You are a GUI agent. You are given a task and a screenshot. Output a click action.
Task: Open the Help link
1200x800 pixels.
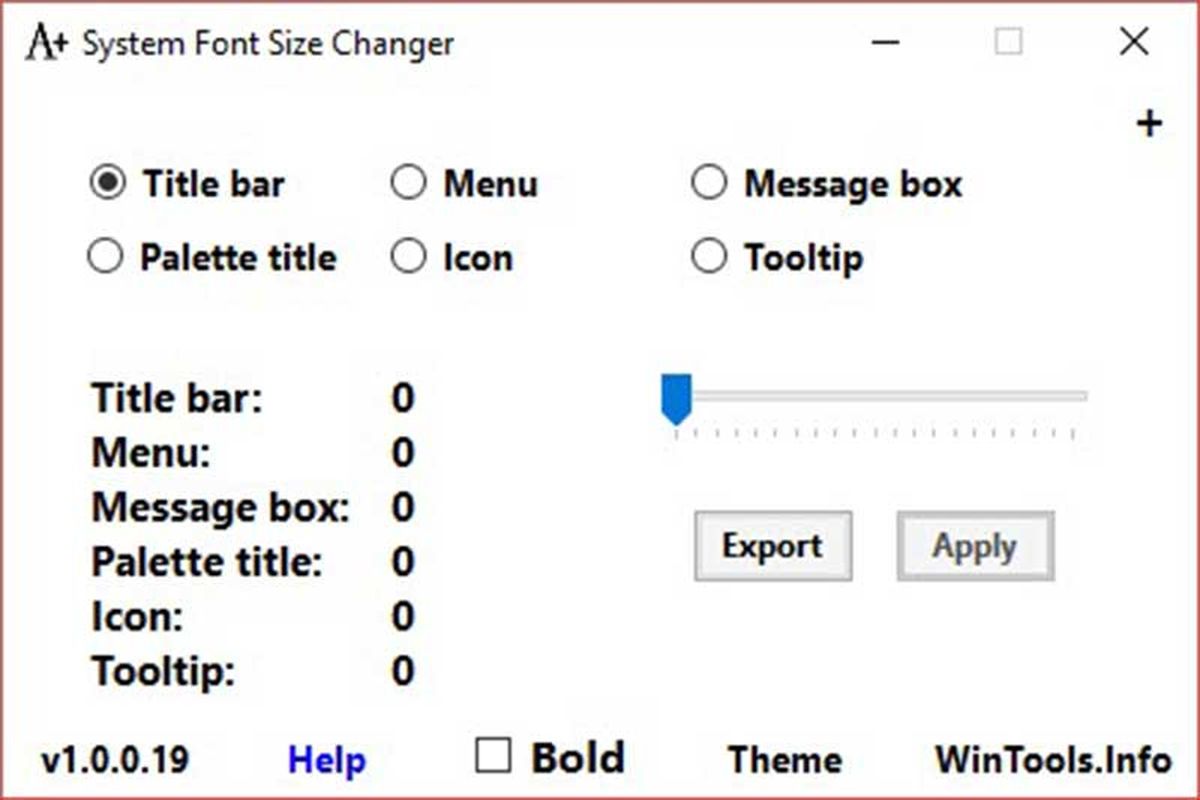pos(326,760)
